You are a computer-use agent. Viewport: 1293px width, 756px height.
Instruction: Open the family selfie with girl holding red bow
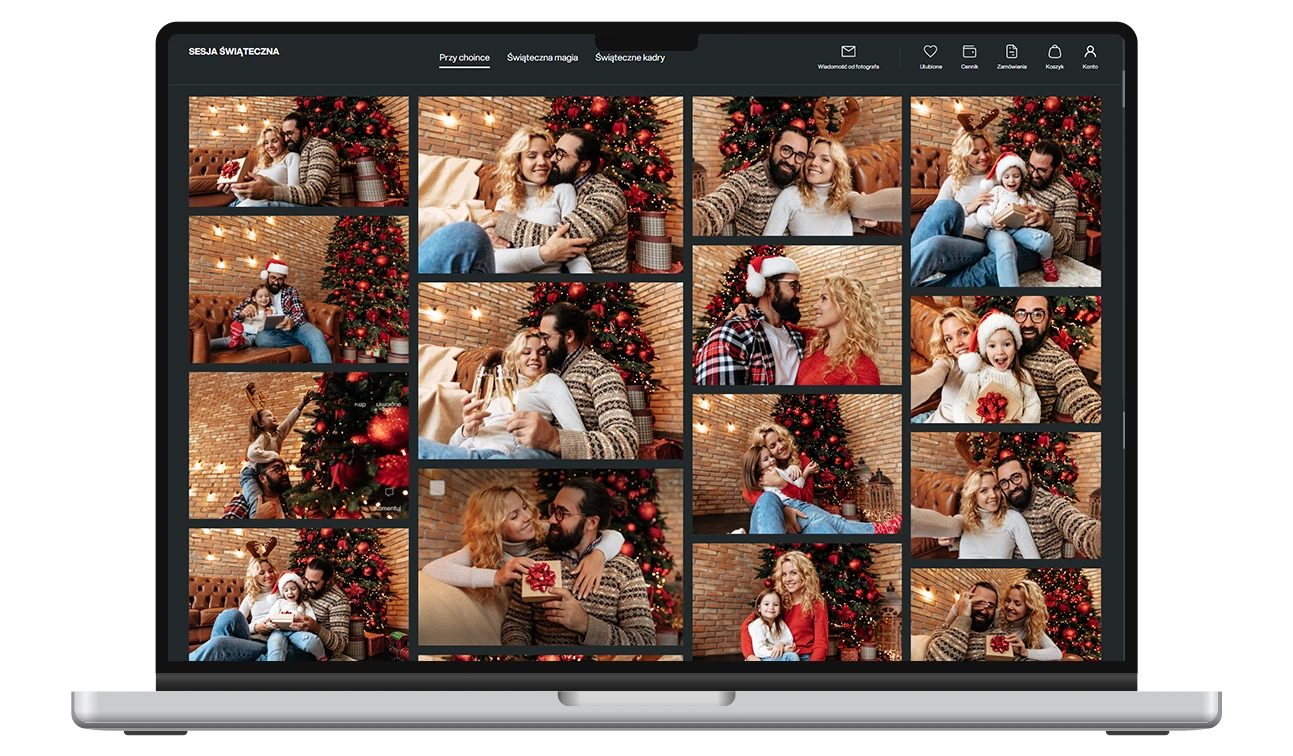coord(1005,360)
